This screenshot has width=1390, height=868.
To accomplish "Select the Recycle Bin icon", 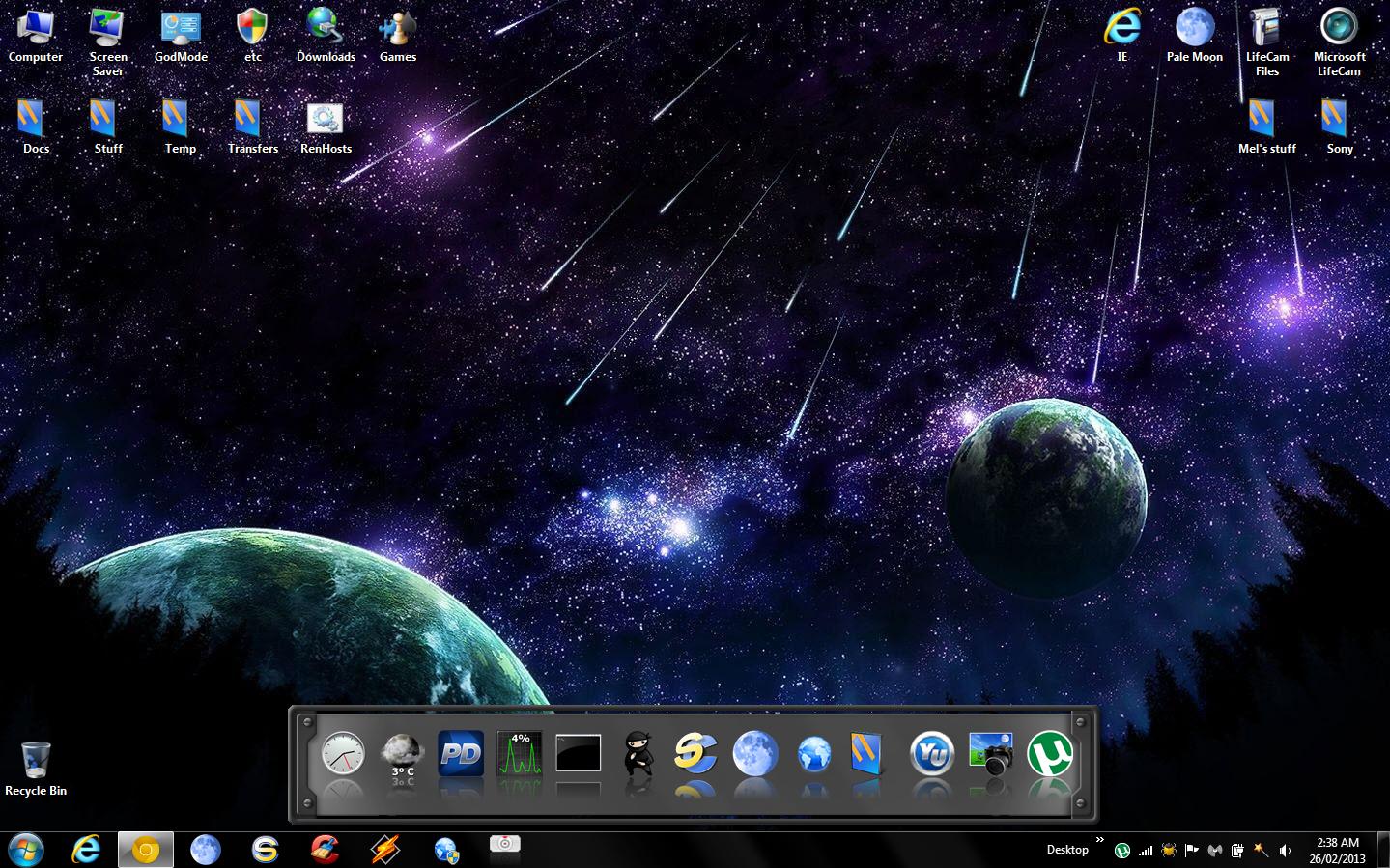I will pos(36,769).
